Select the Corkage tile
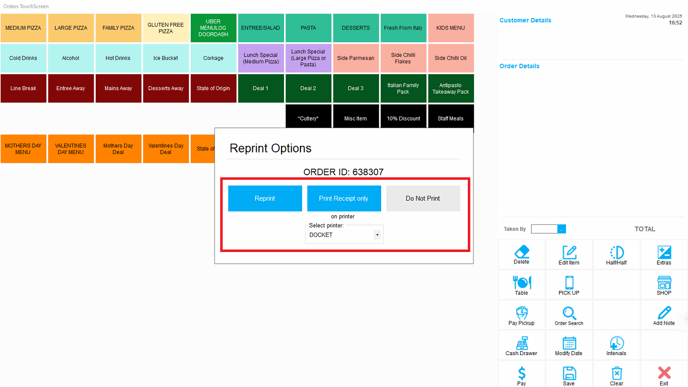Screen dimensions: 688x387 [x=213, y=58]
